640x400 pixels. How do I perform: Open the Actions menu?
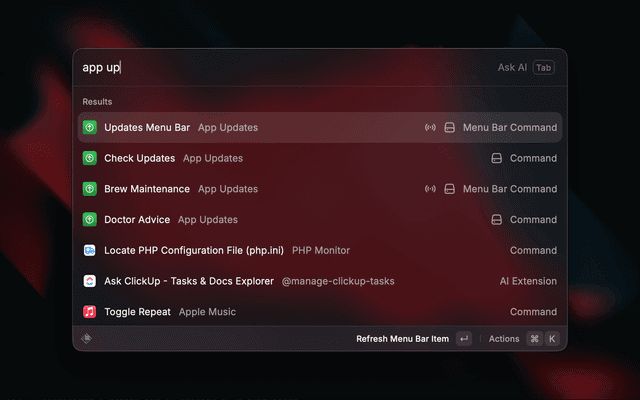pyautogui.click(x=504, y=339)
